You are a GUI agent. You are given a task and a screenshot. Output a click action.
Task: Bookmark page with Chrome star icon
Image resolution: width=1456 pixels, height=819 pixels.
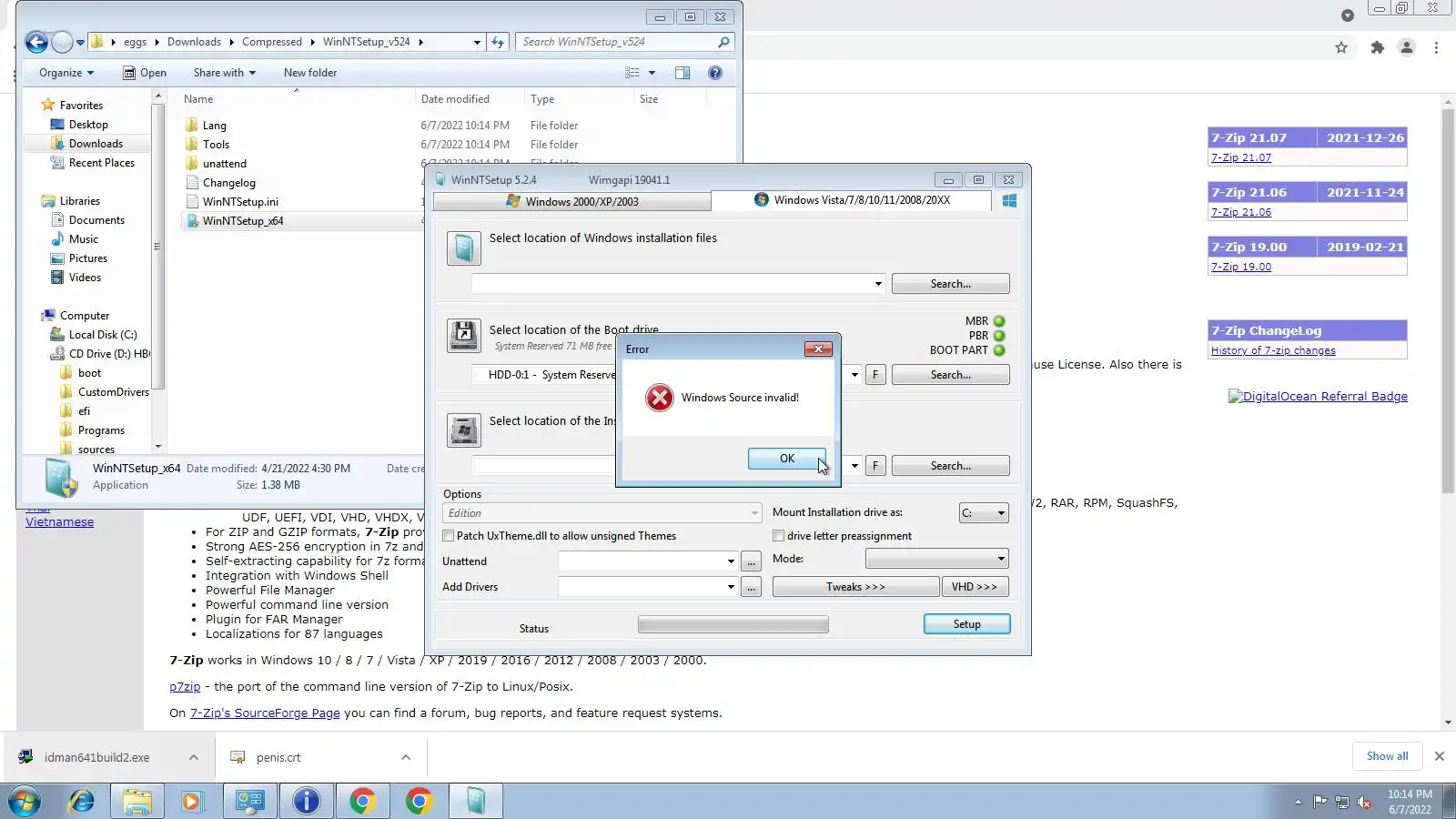[1341, 47]
